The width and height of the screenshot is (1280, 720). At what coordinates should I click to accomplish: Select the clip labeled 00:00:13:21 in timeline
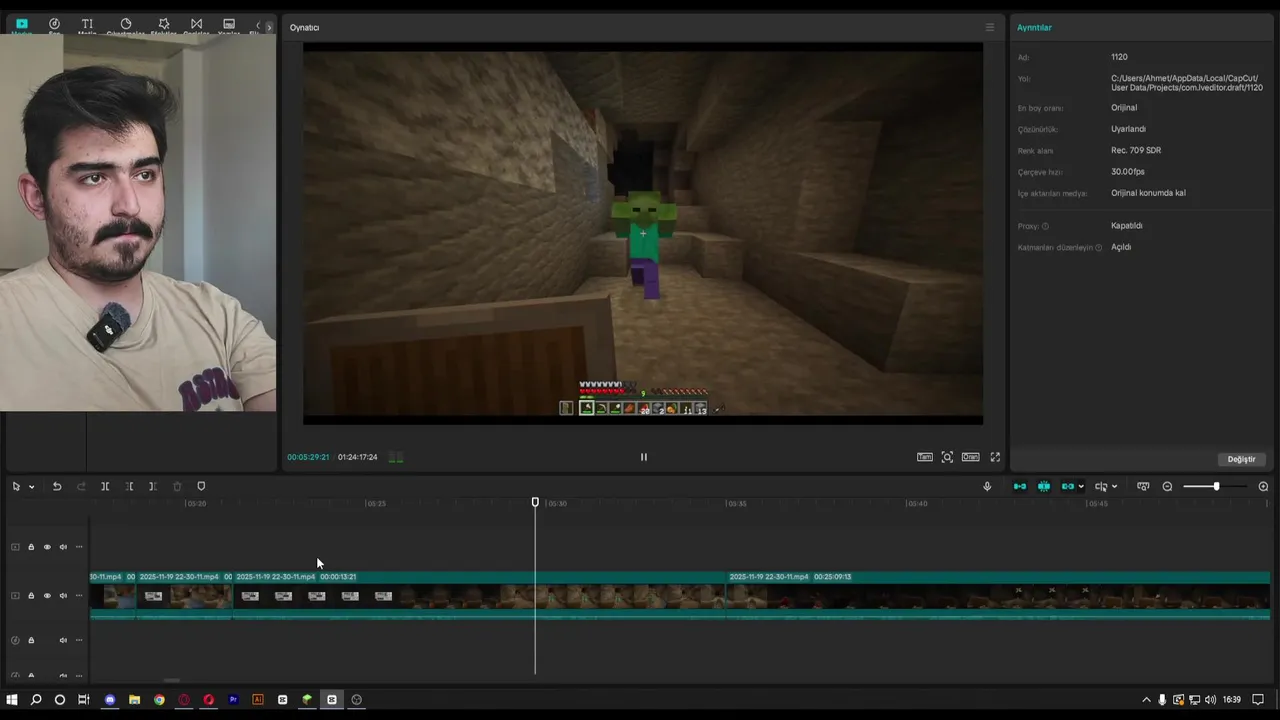[x=479, y=596]
